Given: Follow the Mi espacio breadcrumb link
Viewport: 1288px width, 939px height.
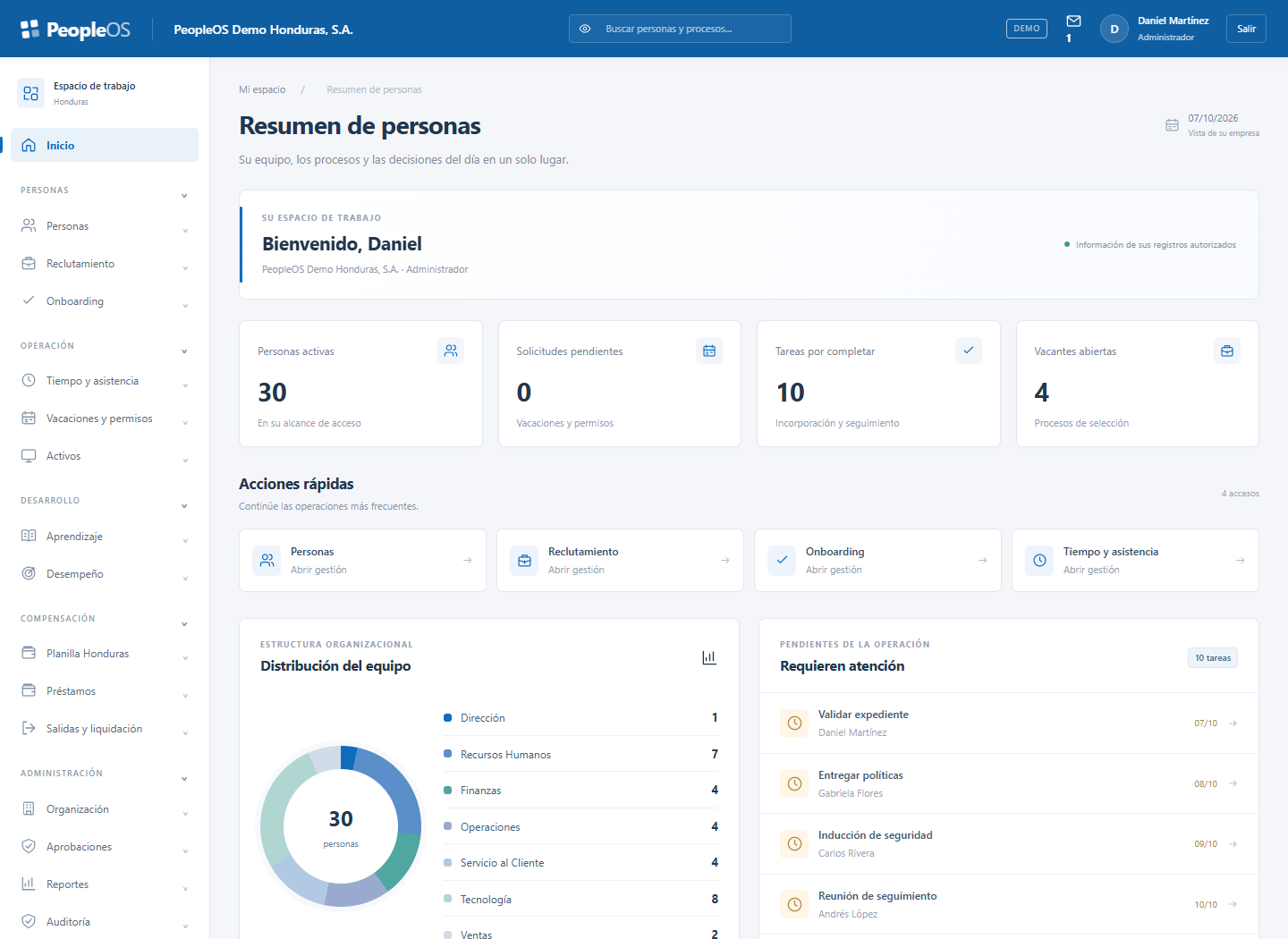Looking at the screenshot, I should pyautogui.click(x=262, y=89).
